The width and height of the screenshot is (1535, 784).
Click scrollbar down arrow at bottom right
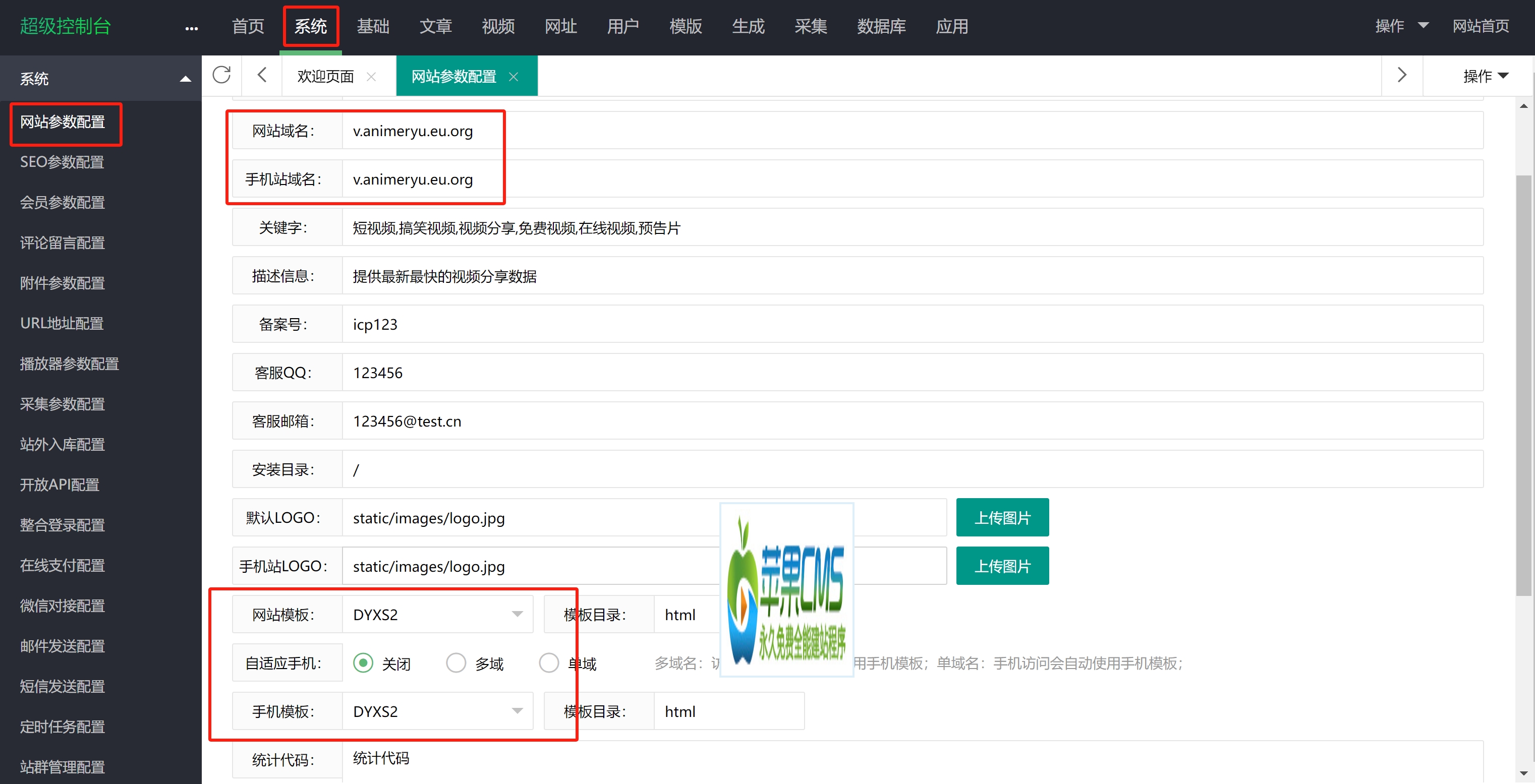[1523, 773]
